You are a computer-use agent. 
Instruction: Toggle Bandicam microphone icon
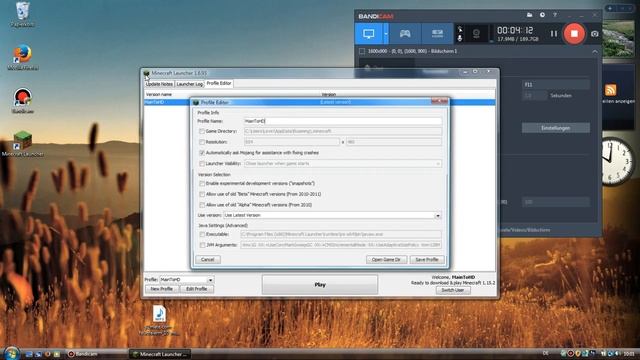click(460, 38)
